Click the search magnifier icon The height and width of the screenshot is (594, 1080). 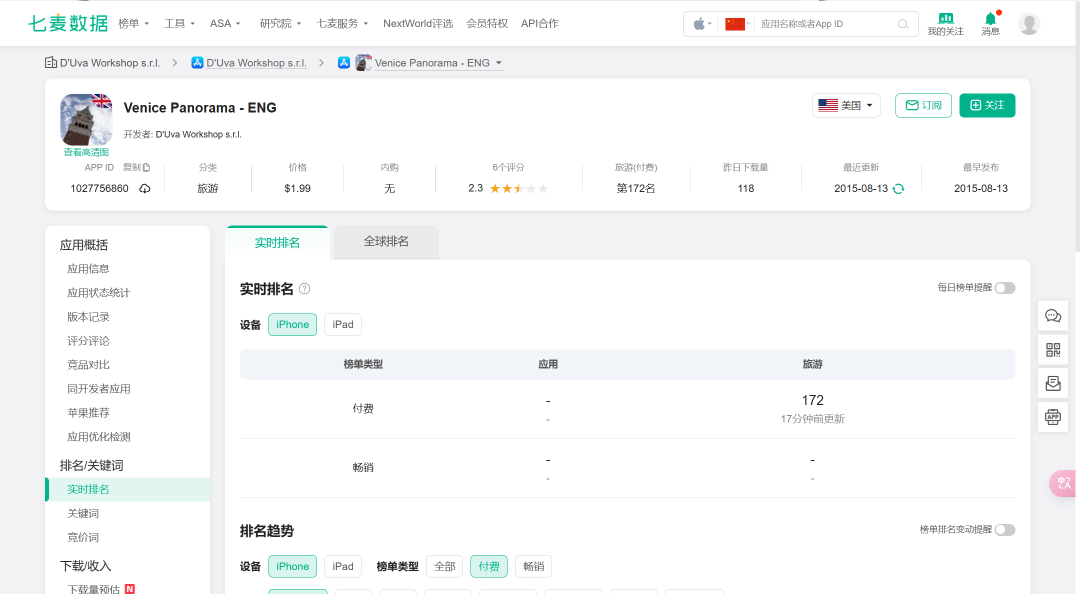pos(903,24)
